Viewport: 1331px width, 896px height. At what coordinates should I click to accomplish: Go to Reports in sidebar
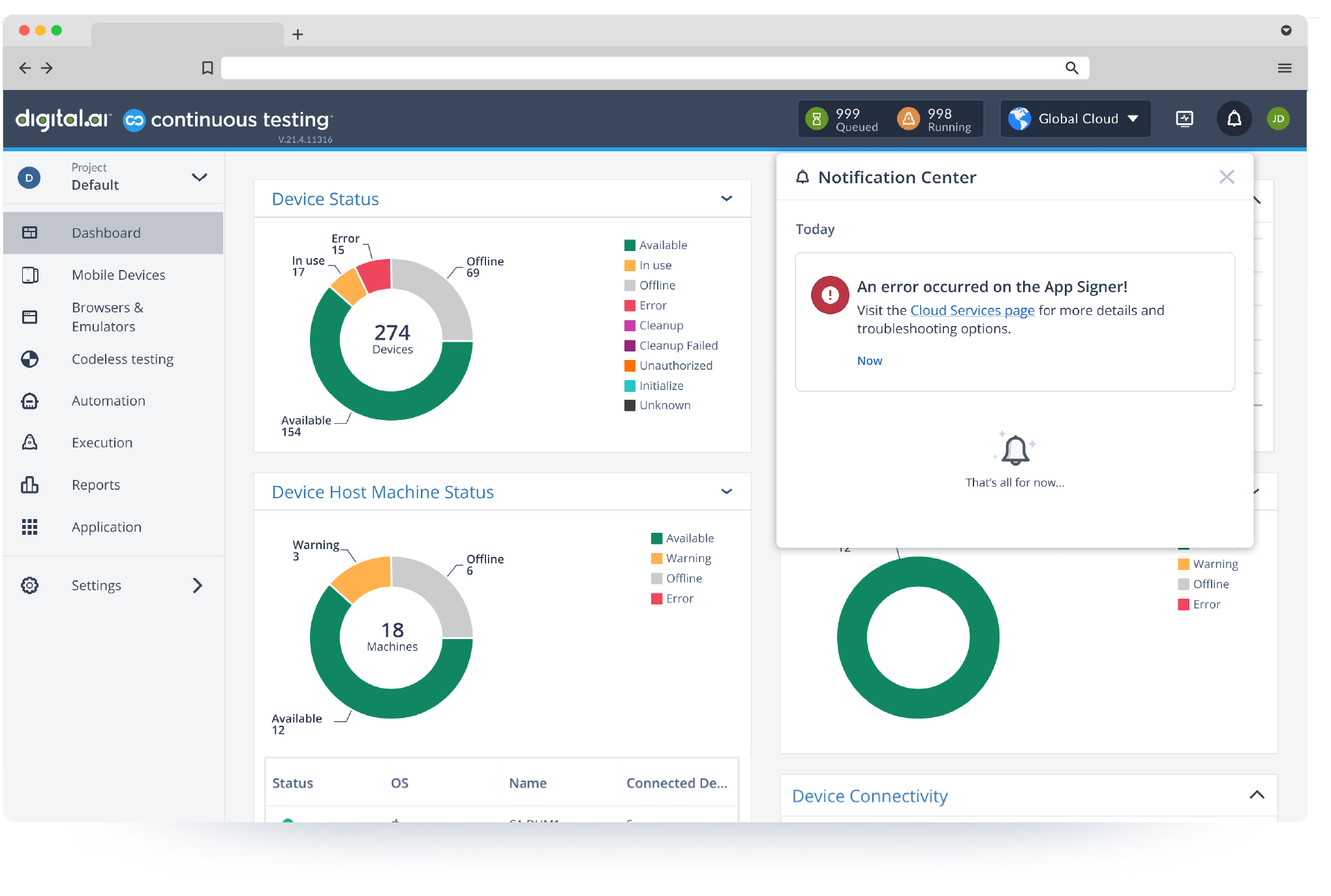(x=96, y=485)
